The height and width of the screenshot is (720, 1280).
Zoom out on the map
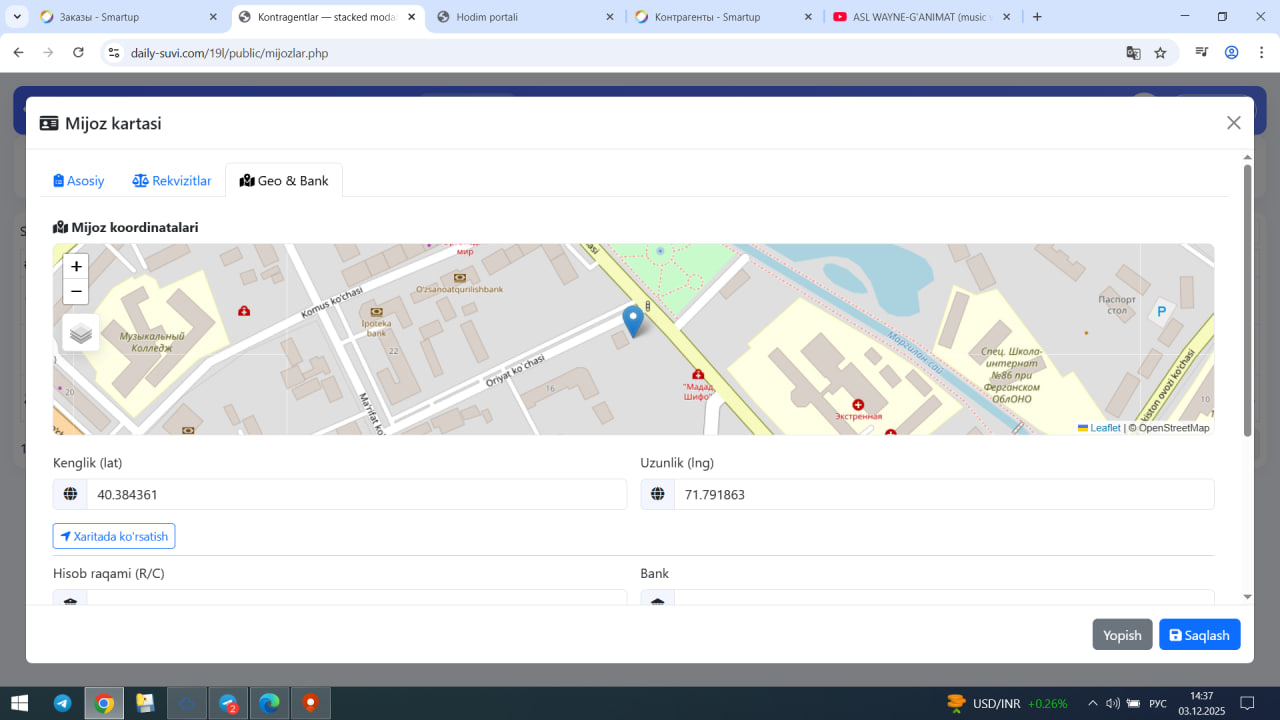[x=76, y=292]
